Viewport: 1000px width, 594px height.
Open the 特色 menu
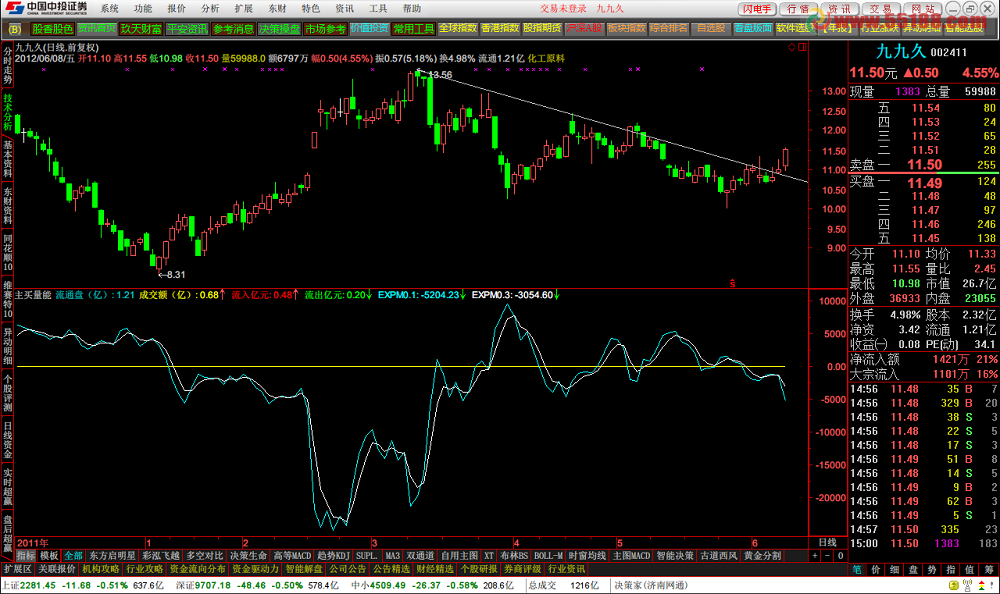(x=311, y=8)
